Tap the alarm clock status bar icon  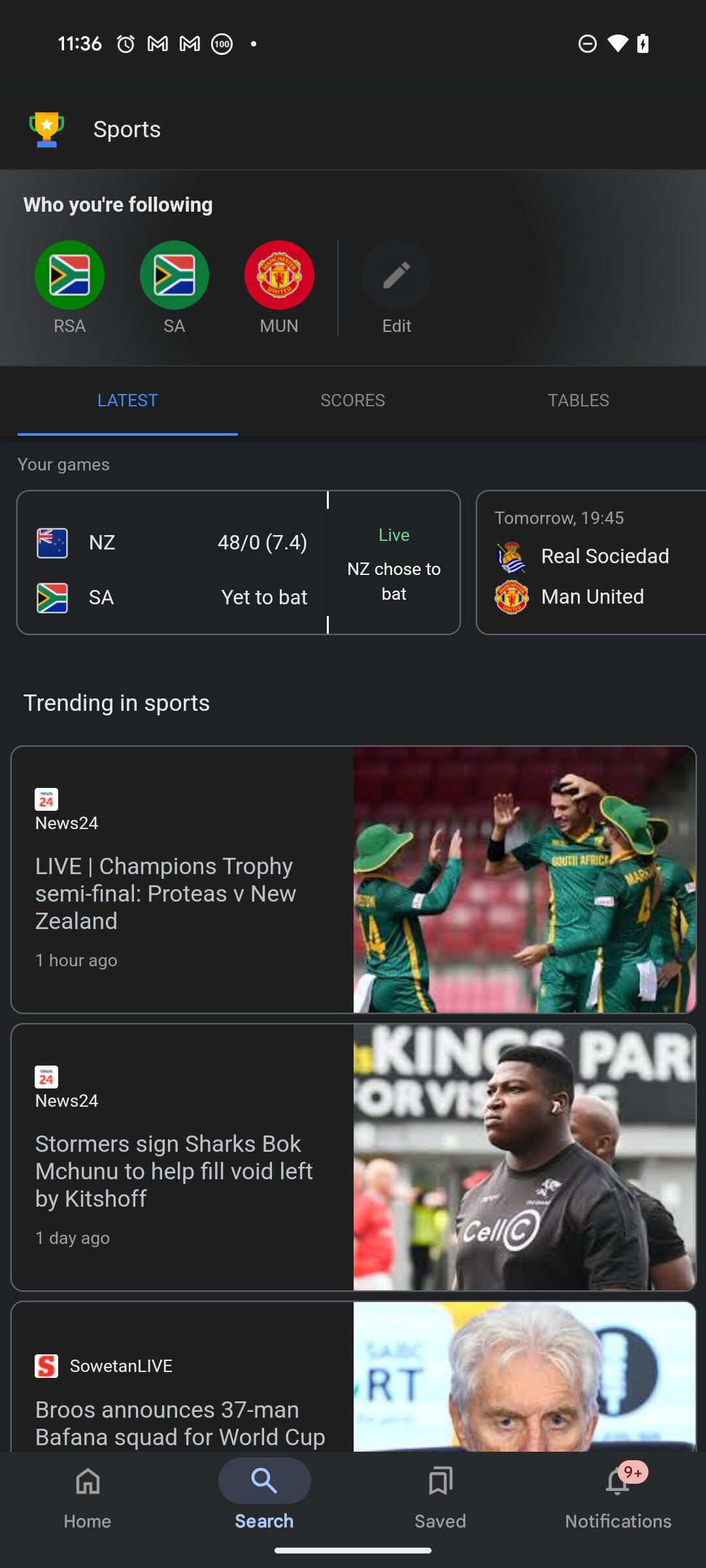tap(126, 44)
